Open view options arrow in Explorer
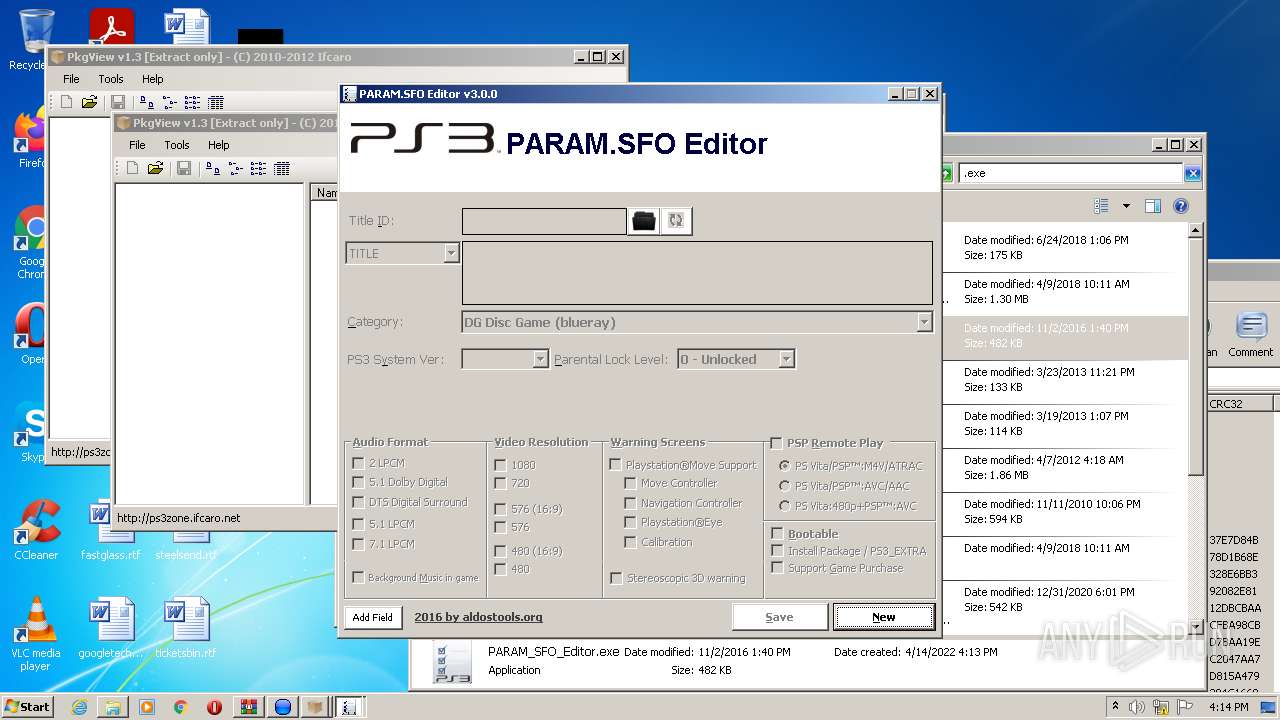 coord(1126,206)
